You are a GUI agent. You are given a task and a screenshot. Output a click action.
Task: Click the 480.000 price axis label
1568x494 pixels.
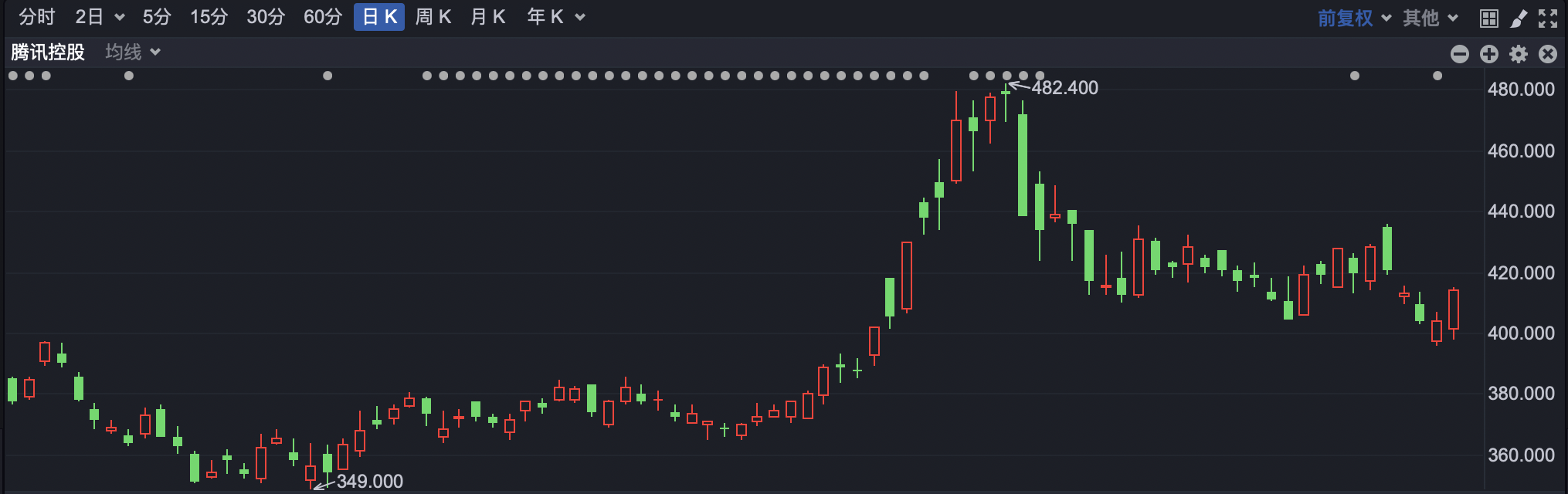1521,90
